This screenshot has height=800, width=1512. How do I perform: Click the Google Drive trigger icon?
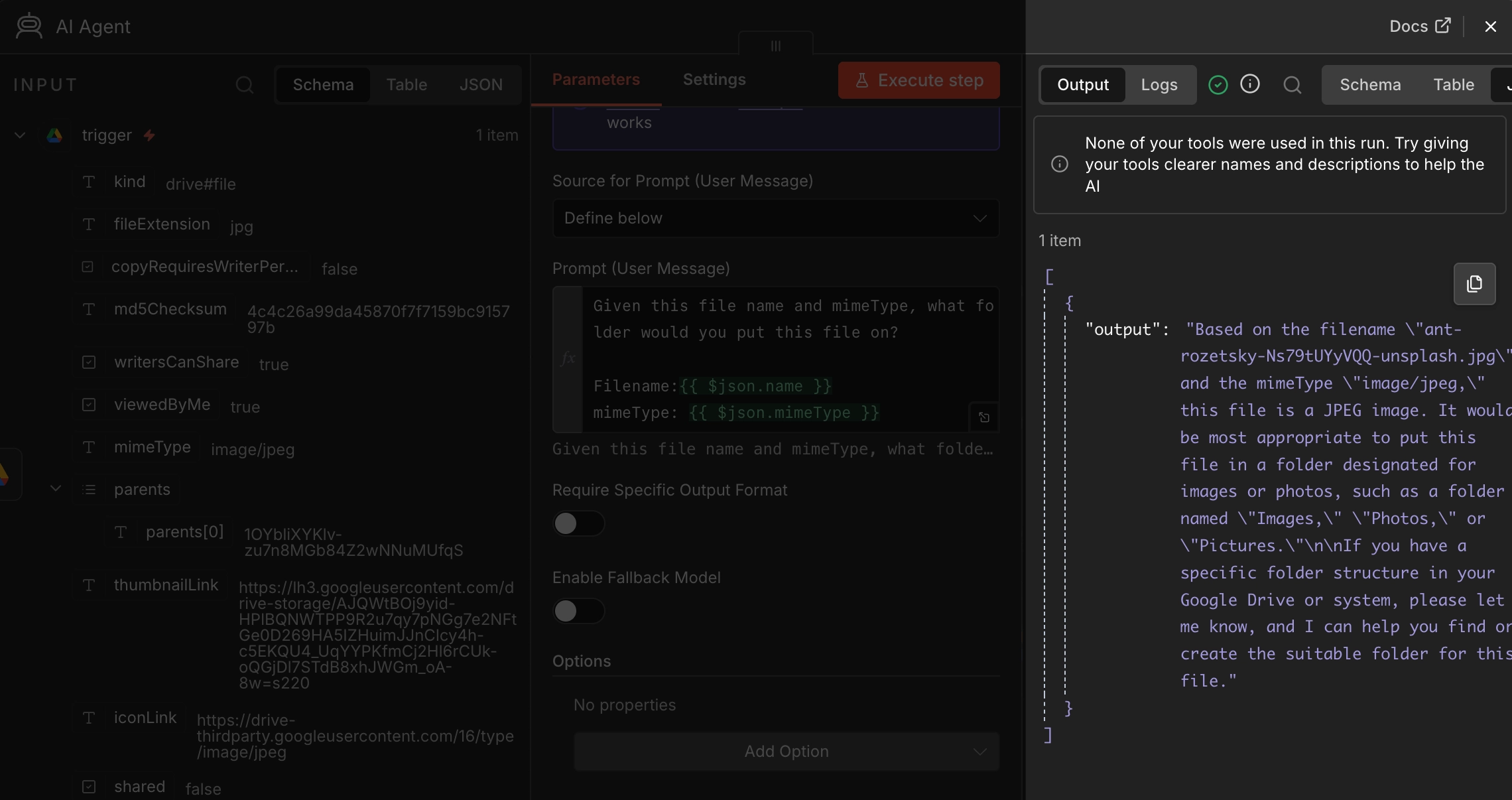pos(54,135)
